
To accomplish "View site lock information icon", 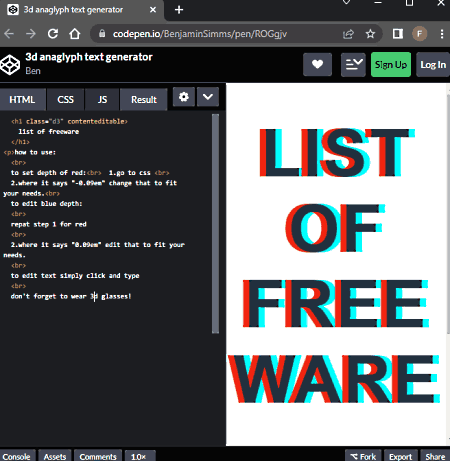I will click(102, 33).
